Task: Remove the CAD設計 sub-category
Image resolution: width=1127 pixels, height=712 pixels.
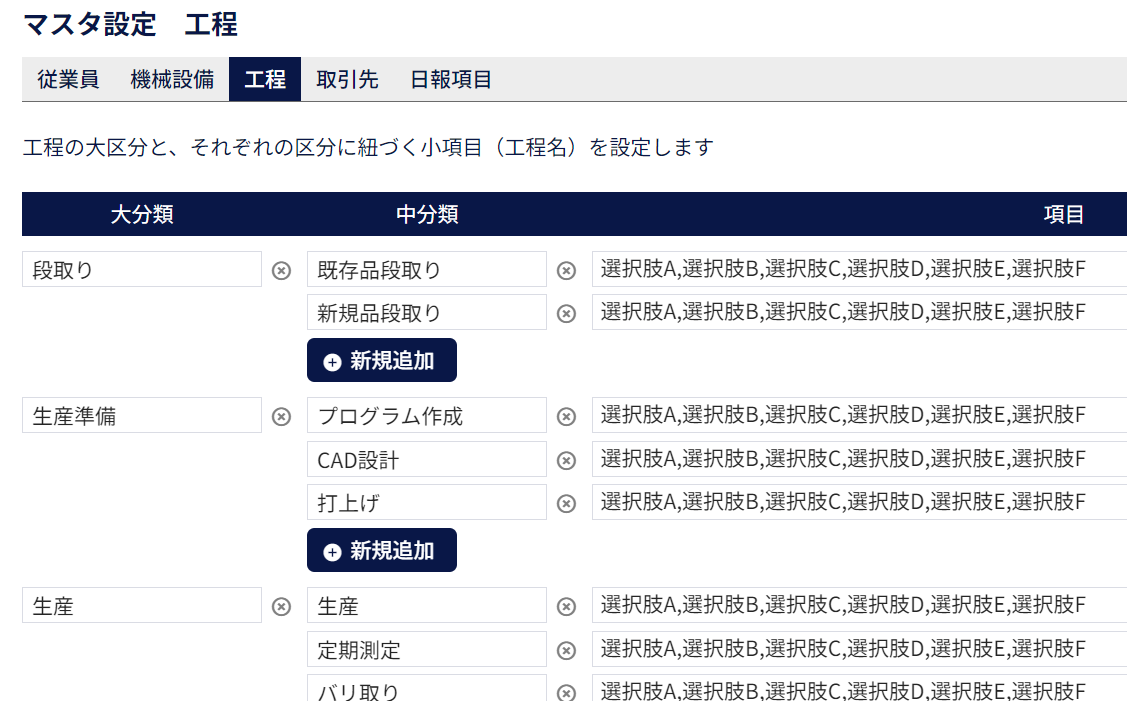Action: point(566,460)
